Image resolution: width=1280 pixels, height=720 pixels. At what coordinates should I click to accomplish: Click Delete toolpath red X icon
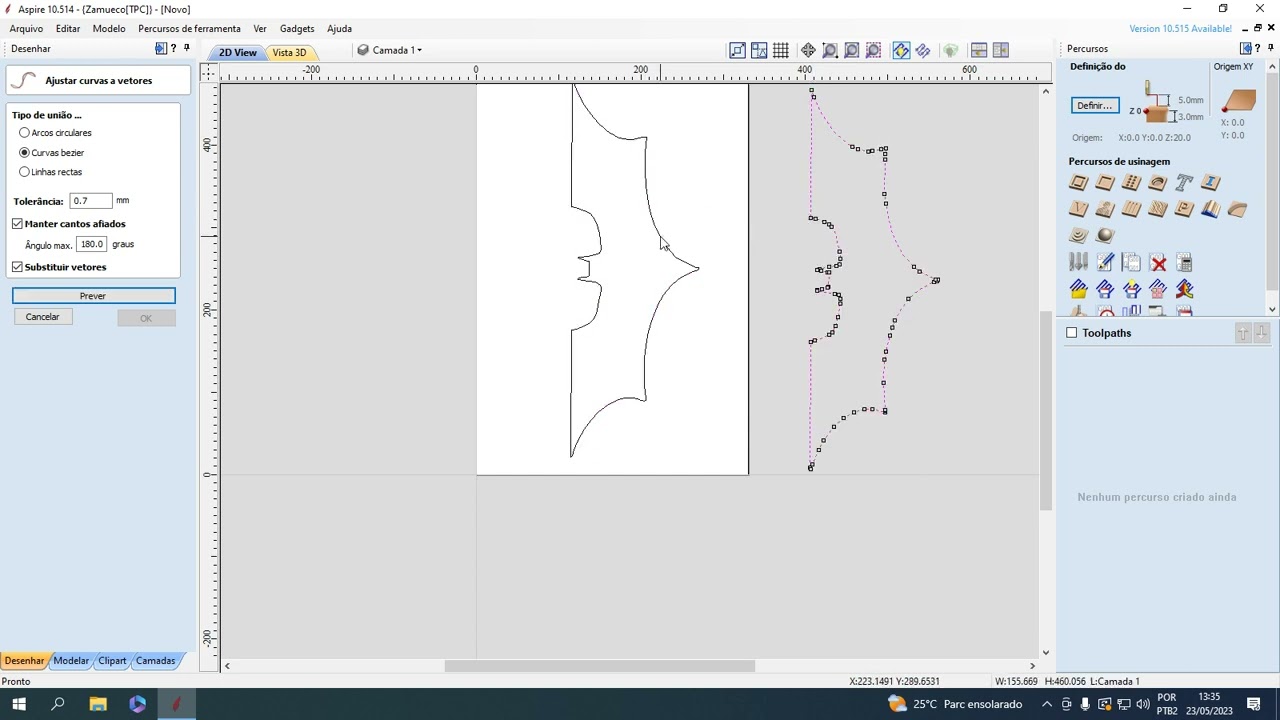pyautogui.click(x=1158, y=263)
